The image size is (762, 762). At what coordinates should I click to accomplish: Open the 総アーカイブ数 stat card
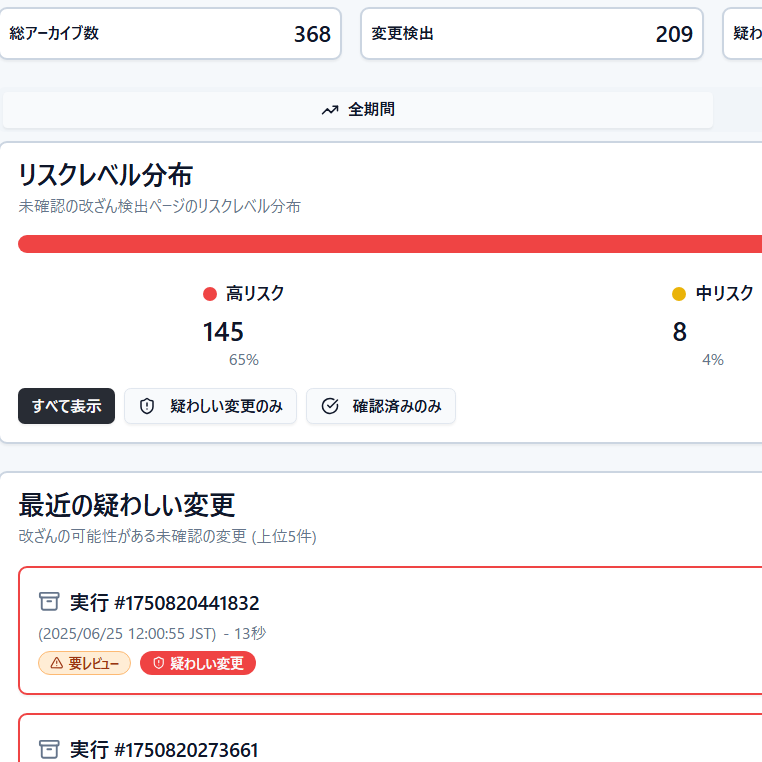[170, 34]
